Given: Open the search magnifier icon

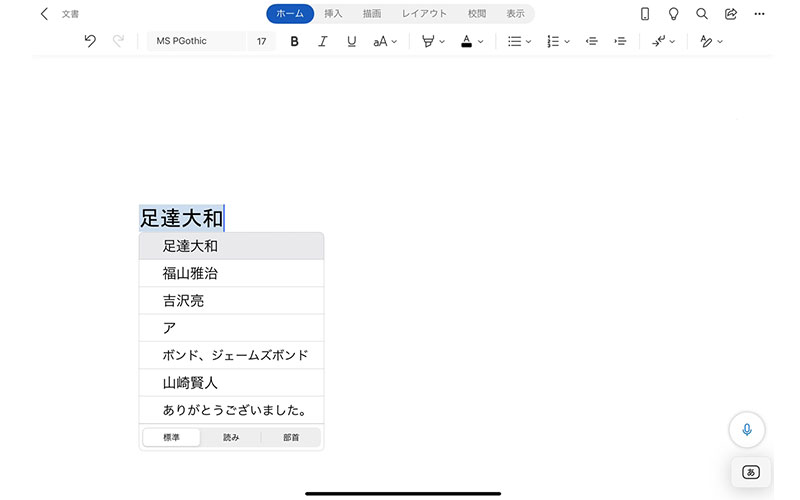Looking at the screenshot, I should pyautogui.click(x=702, y=14).
